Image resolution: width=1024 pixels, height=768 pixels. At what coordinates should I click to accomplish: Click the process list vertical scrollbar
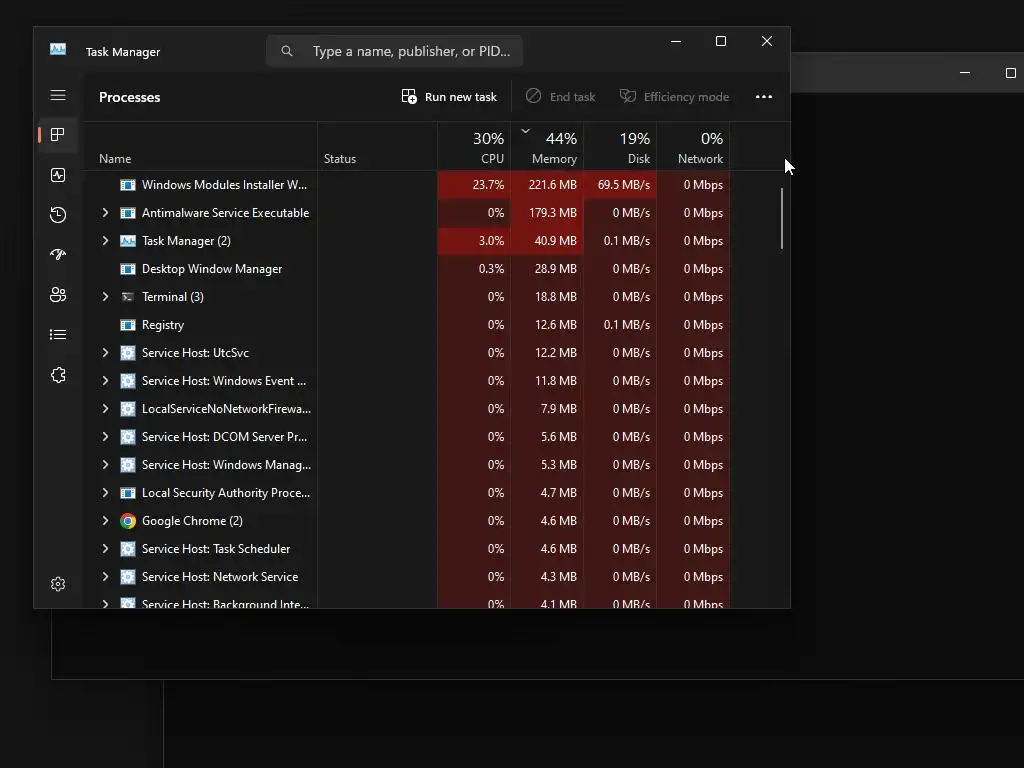point(782,218)
